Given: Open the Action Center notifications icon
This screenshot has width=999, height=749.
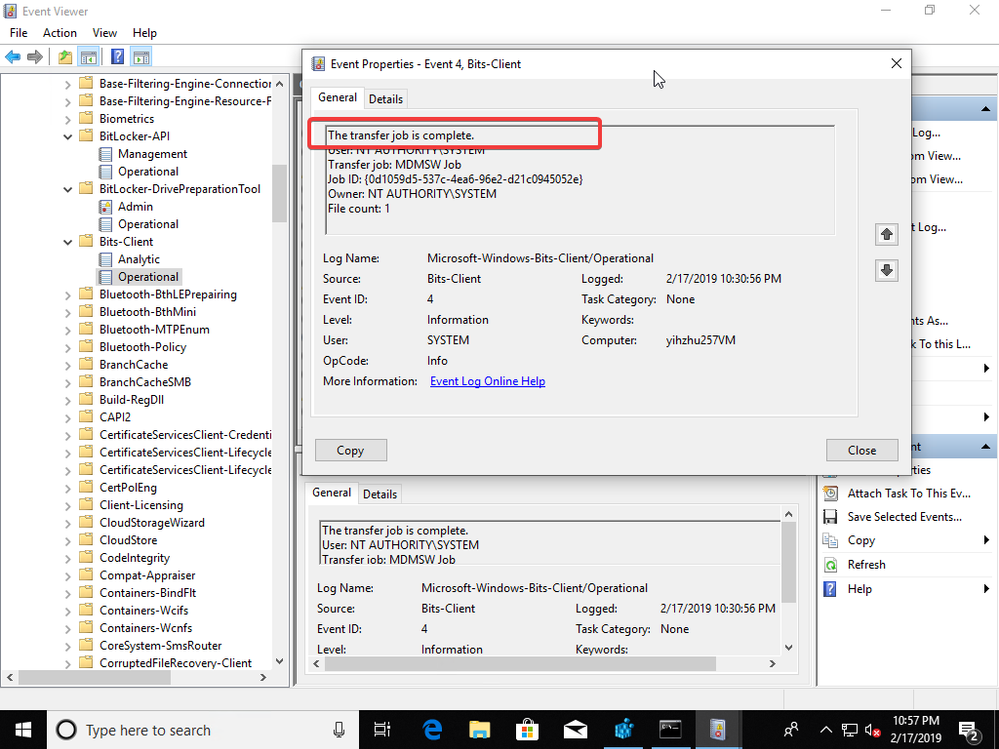Looking at the screenshot, I should click(x=968, y=730).
